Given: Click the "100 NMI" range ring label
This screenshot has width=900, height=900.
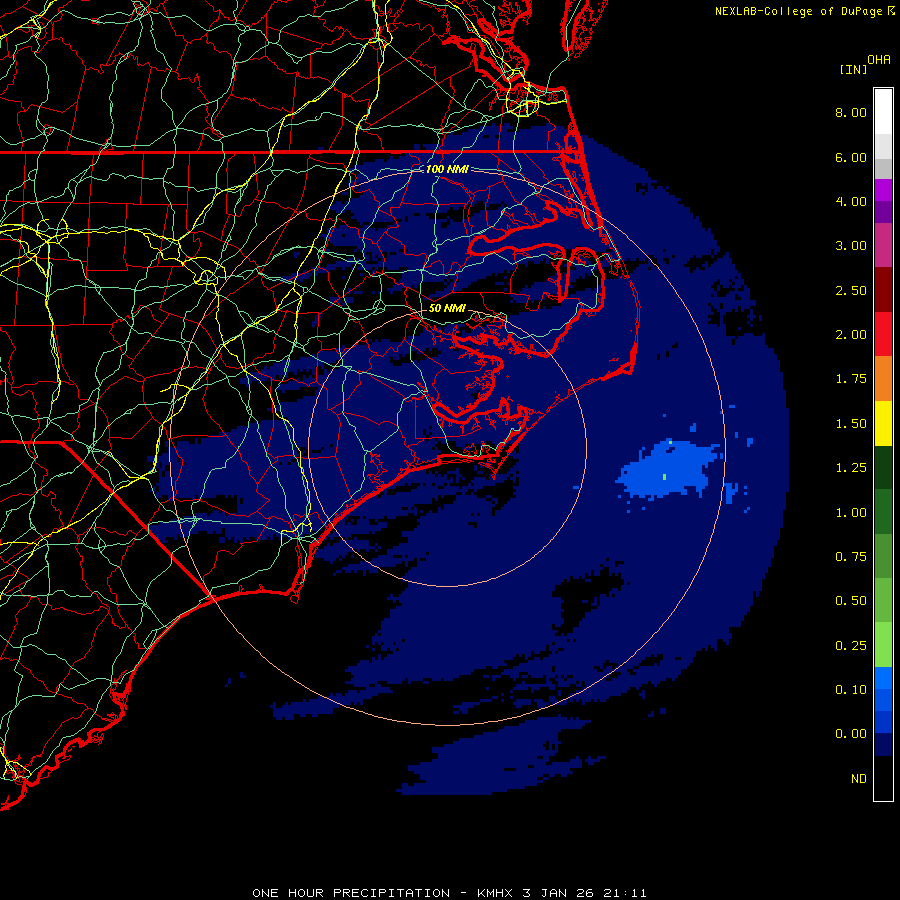Looking at the screenshot, I should [447, 169].
